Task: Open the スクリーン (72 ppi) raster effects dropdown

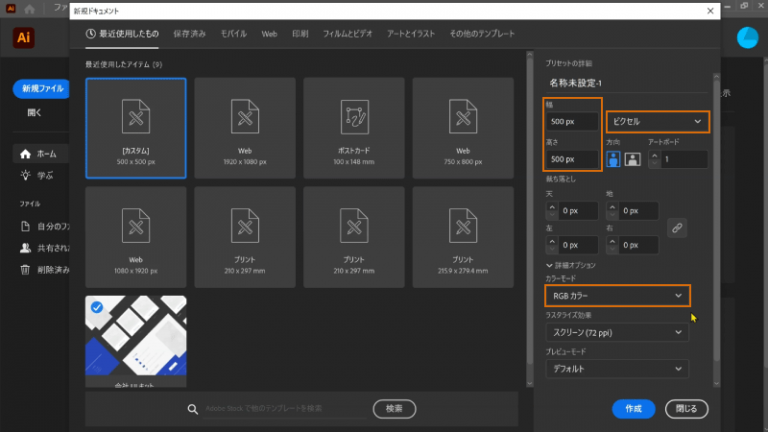Action: (617, 332)
